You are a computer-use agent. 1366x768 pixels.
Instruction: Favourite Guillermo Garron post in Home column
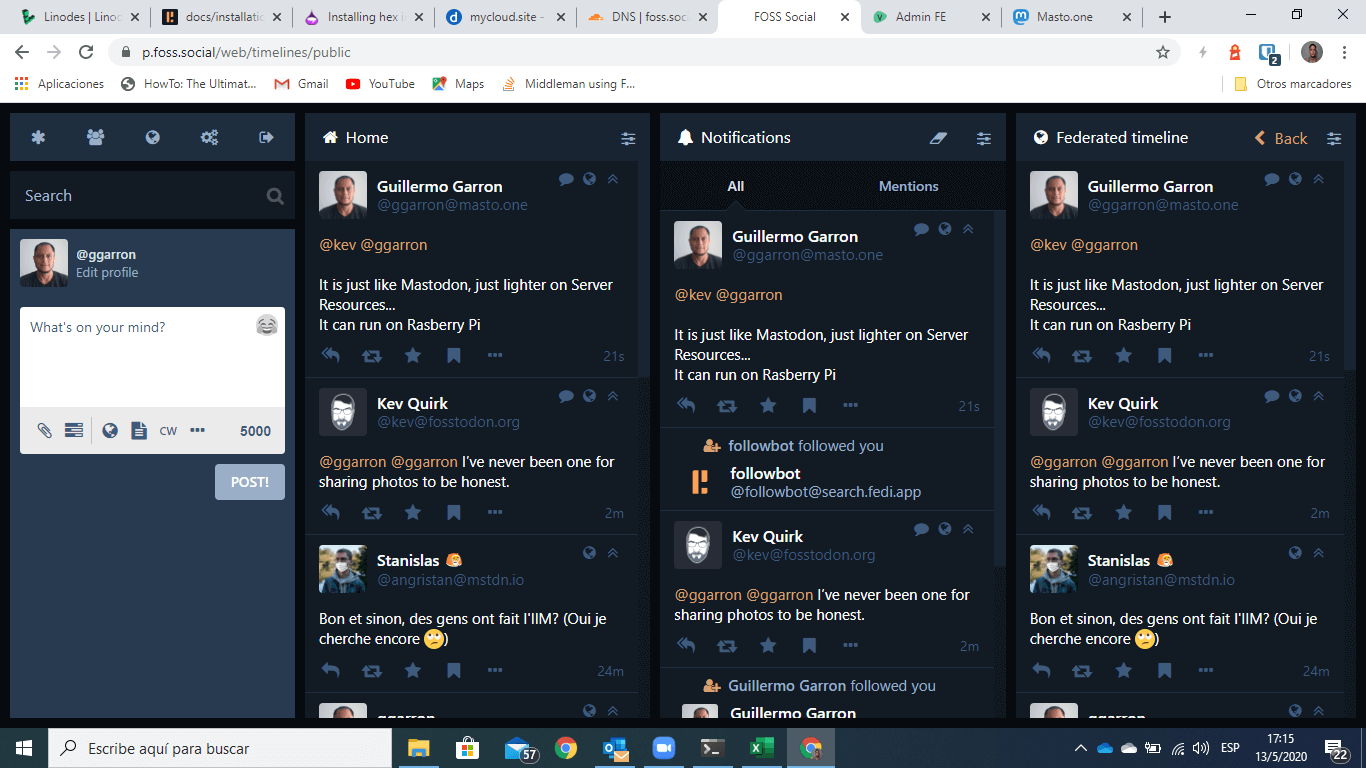413,355
